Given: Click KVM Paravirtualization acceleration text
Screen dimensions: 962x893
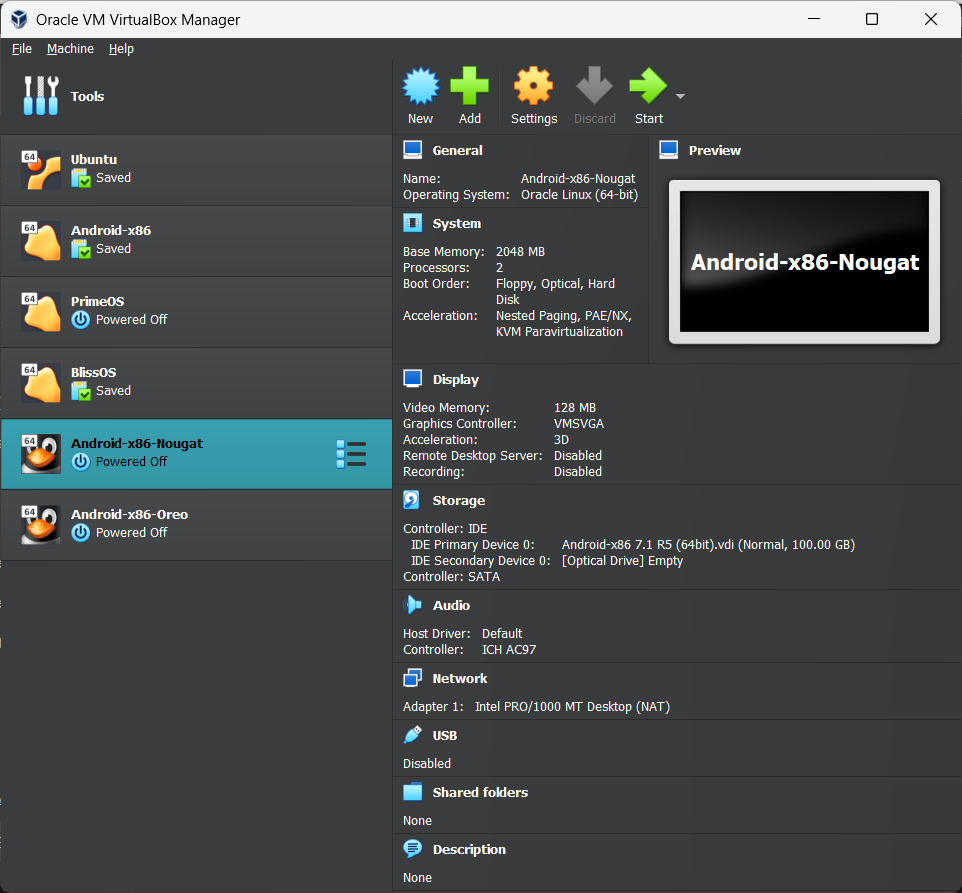Looking at the screenshot, I should (x=560, y=331).
